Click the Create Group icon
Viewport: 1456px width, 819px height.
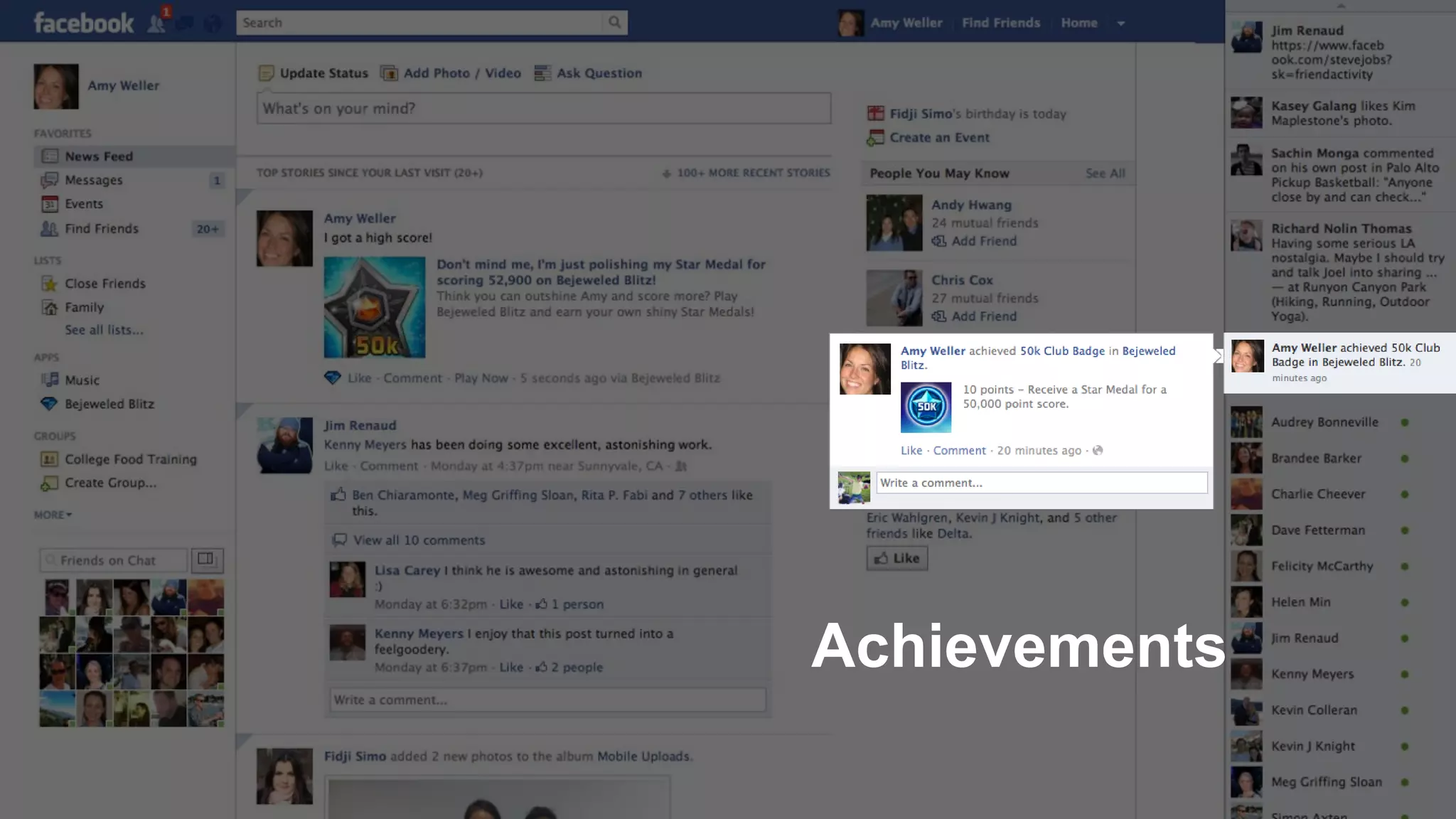coord(50,483)
